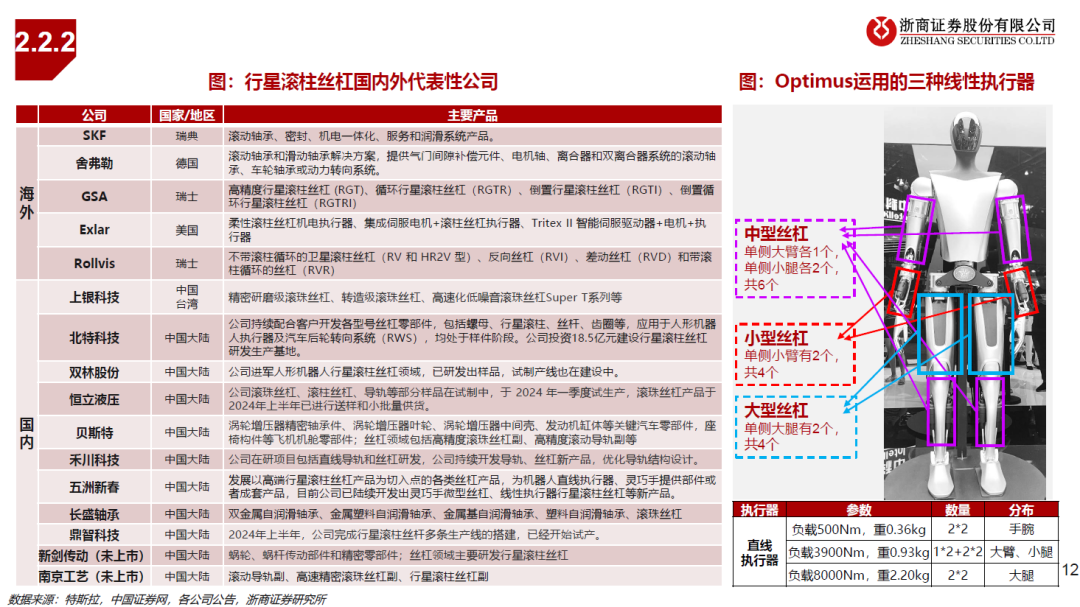Select the 恒立液压 company cell
This screenshot has width=1080, height=607.
[x=94, y=399]
